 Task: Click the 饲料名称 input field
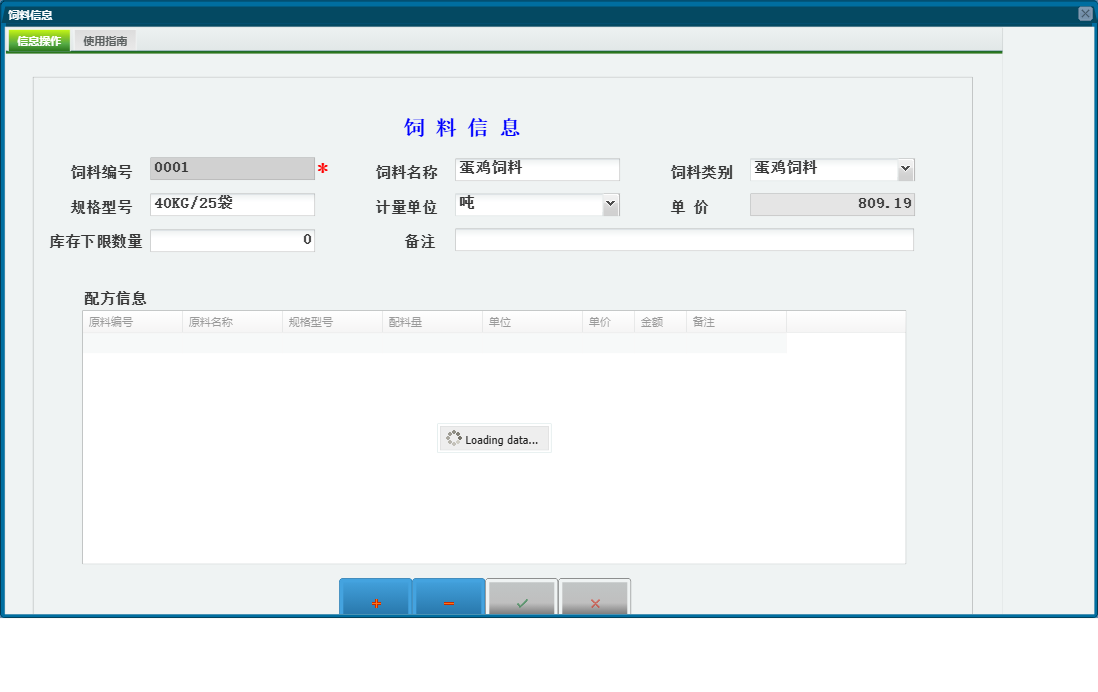click(x=537, y=169)
